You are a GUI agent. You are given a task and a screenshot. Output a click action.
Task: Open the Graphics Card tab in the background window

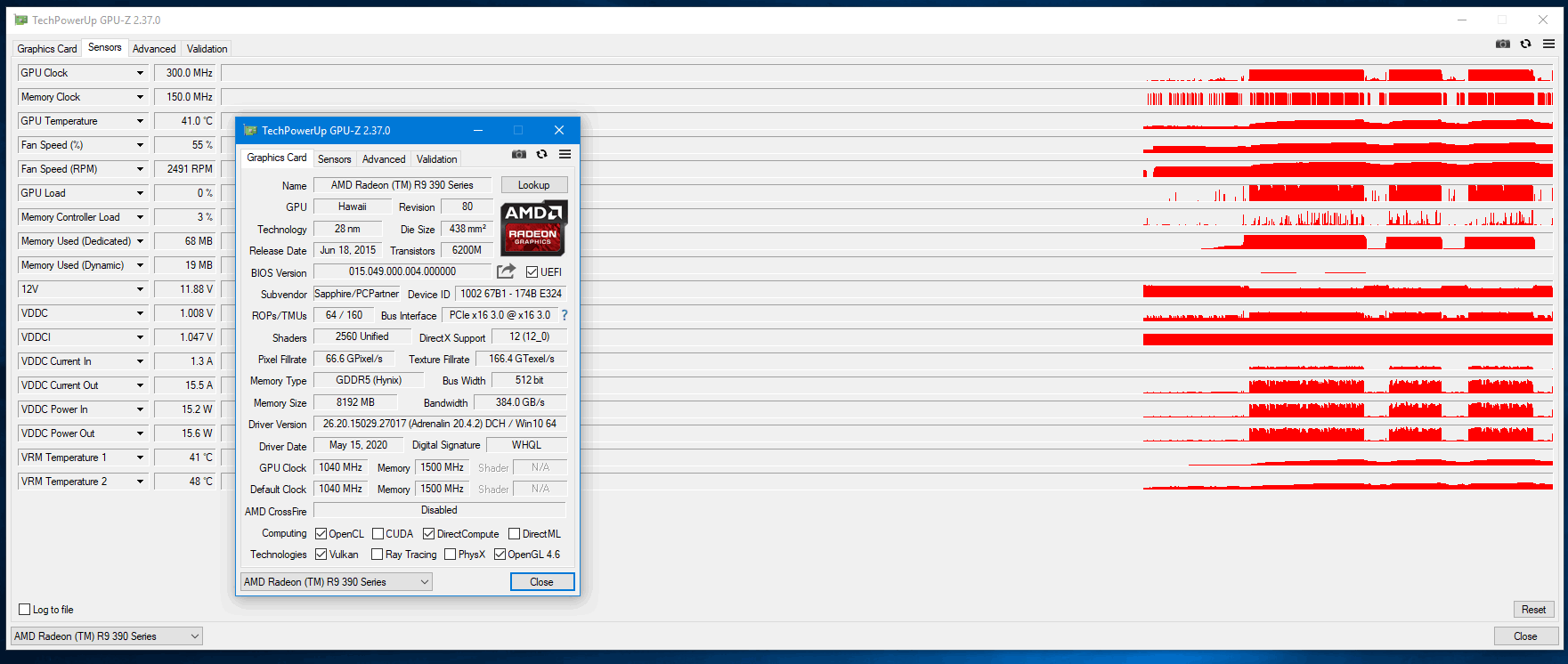(x=47, y=49)
